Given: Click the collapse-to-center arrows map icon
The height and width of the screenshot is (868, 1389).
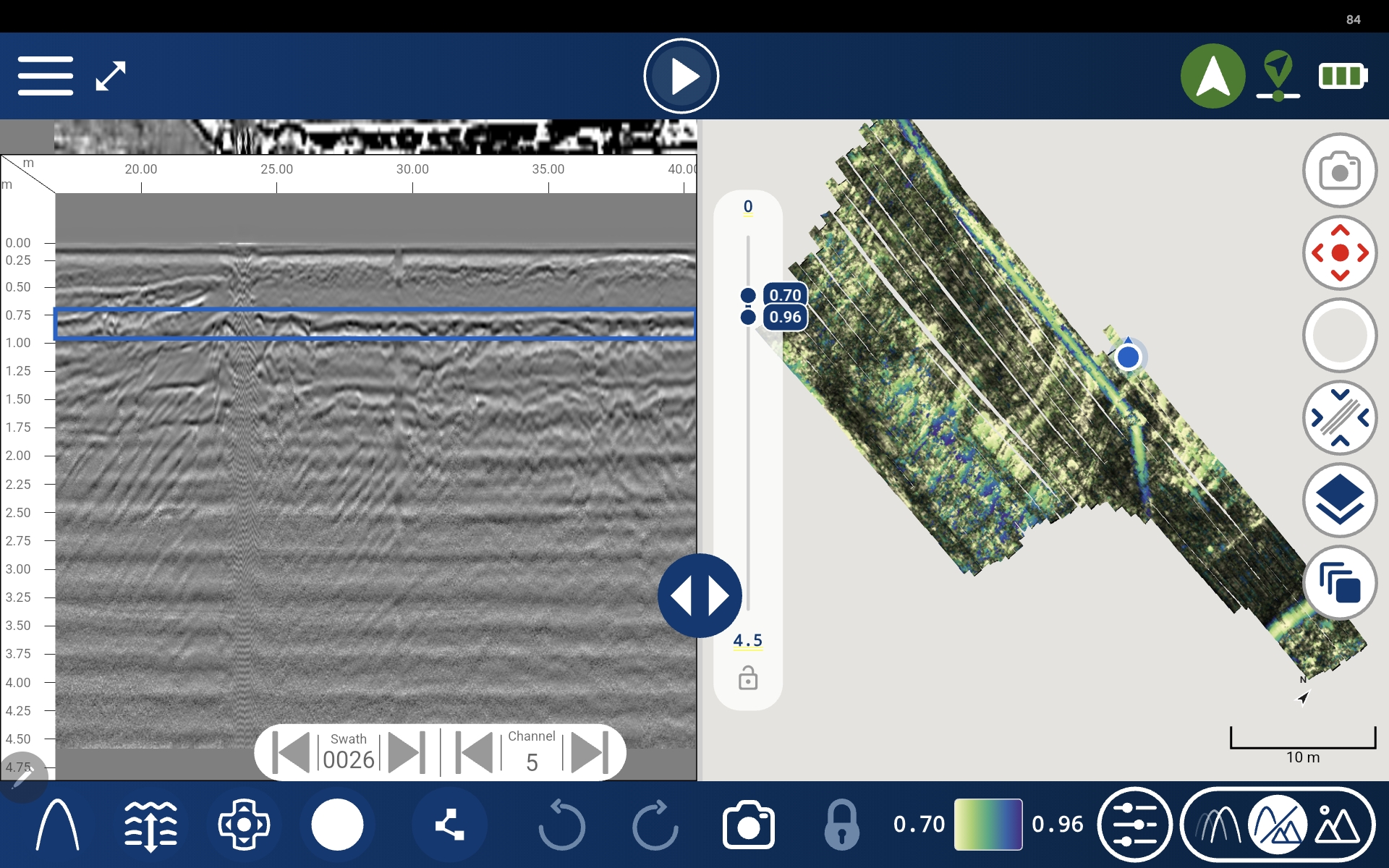Looking at the screenshot, I should pyautogui.click(x=1340, y=418).
